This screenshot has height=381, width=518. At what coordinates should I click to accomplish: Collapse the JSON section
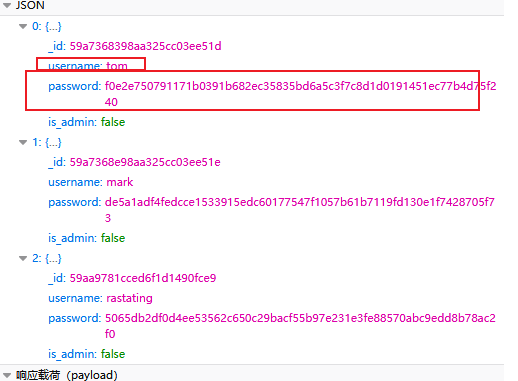click(7, 5)
